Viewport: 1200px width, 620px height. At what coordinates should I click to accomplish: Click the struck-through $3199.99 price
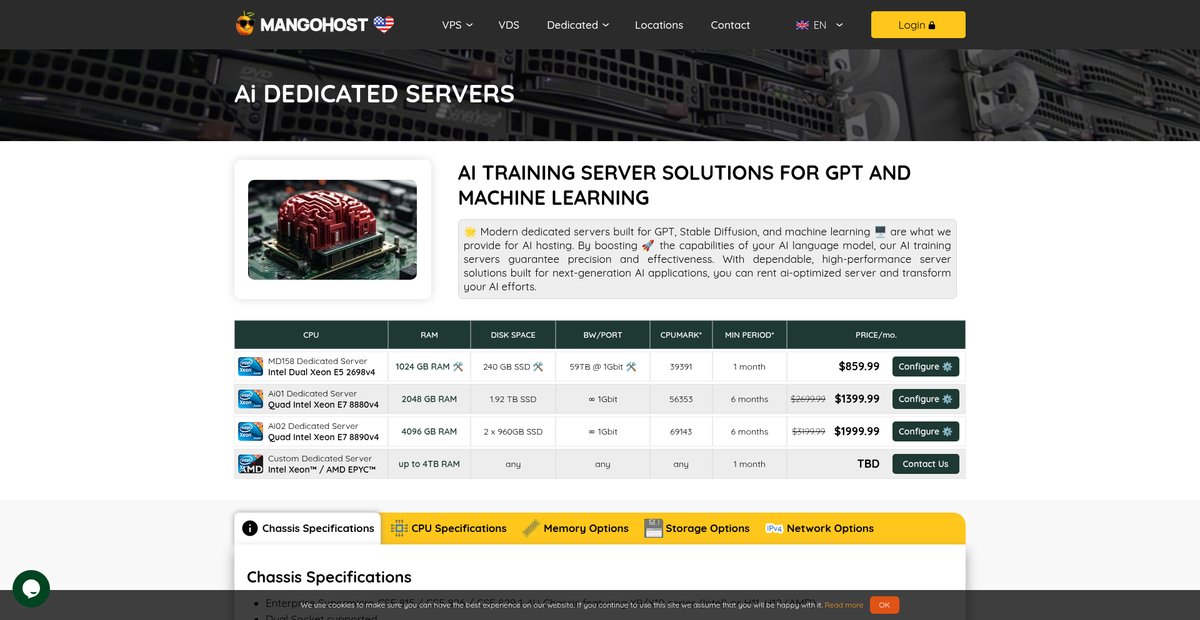(x=808, y=431)
